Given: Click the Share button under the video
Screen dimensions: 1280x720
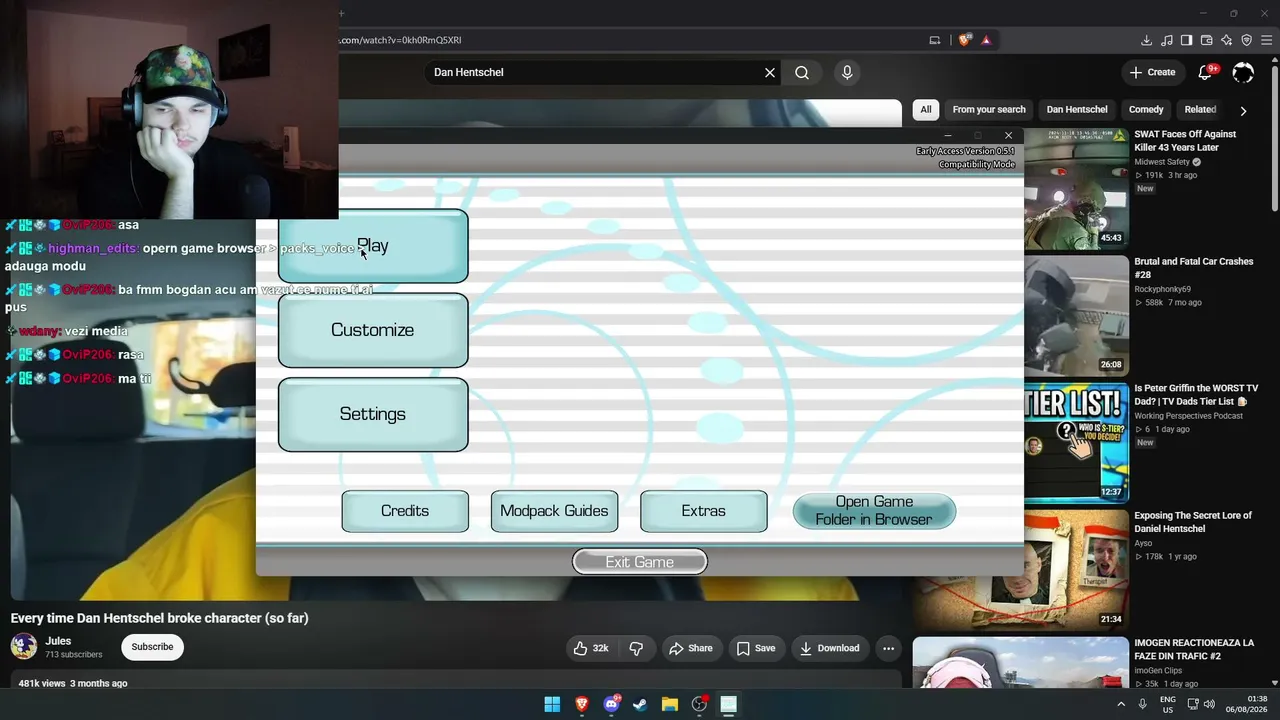Looking at the screenshot, I should tap(691, 648).
